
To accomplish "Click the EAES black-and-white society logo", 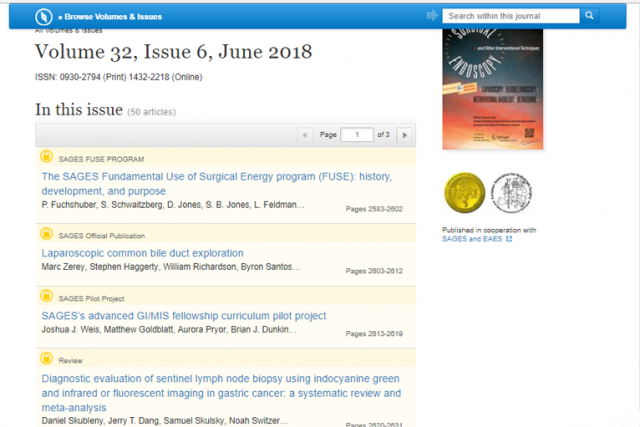I will [x=512, y=191].
